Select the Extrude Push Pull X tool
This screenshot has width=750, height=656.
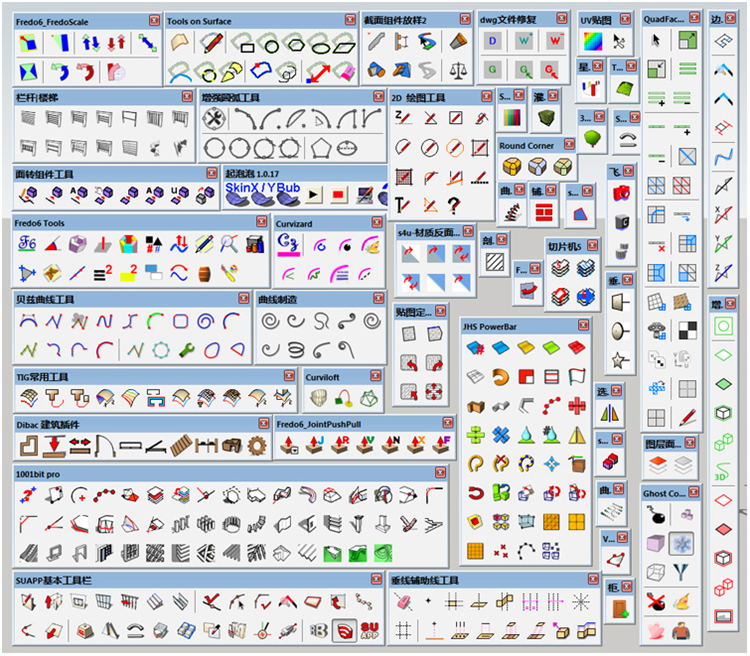point(416,445)
